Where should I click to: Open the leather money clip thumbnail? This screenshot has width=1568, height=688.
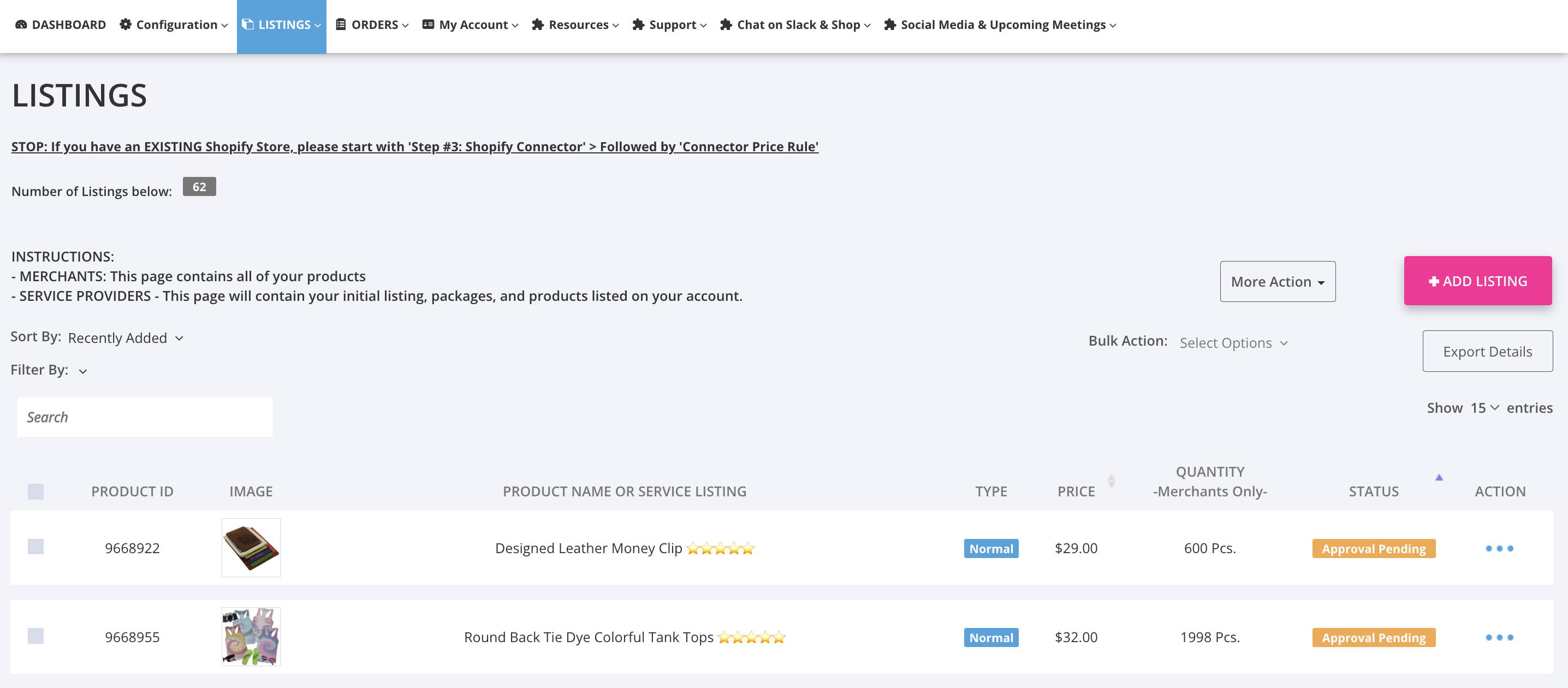pyautogui.click(x=251, y=547)
